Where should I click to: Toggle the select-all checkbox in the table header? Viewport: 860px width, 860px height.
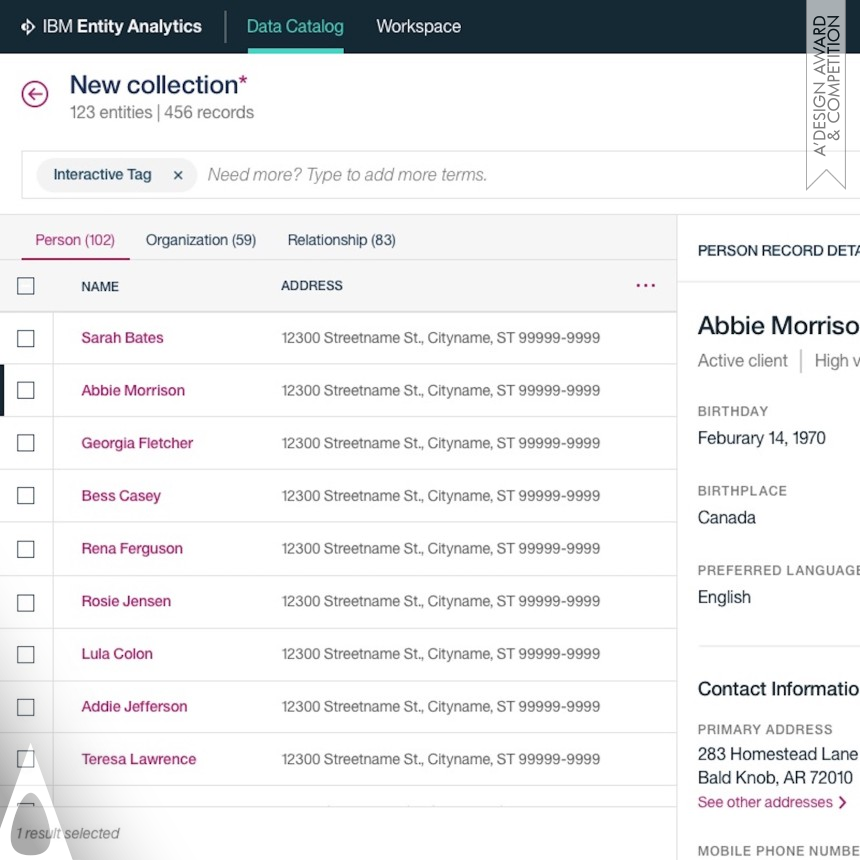tap(27, 286)
